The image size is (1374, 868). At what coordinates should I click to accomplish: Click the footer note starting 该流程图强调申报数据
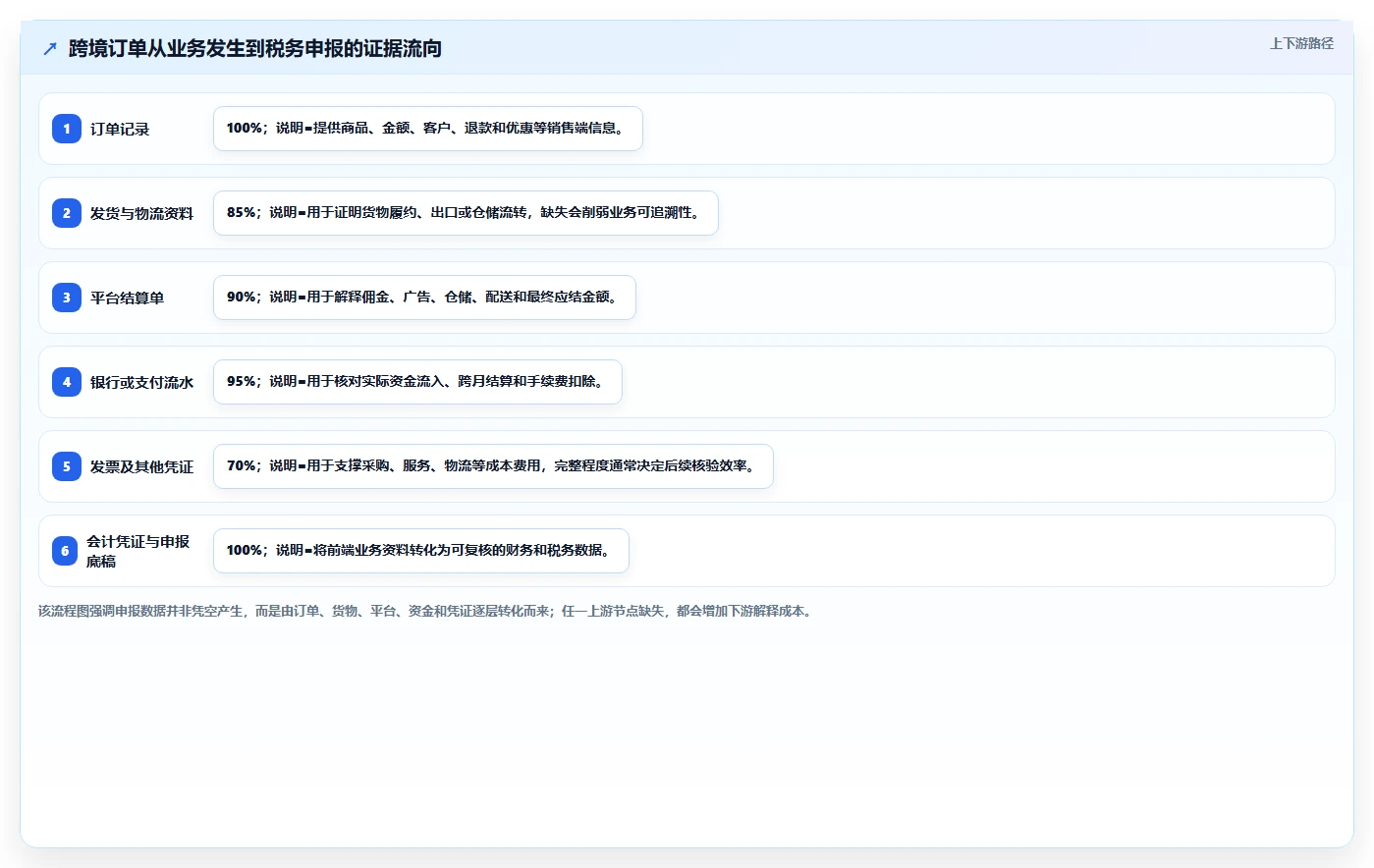[x=427, y=611]
